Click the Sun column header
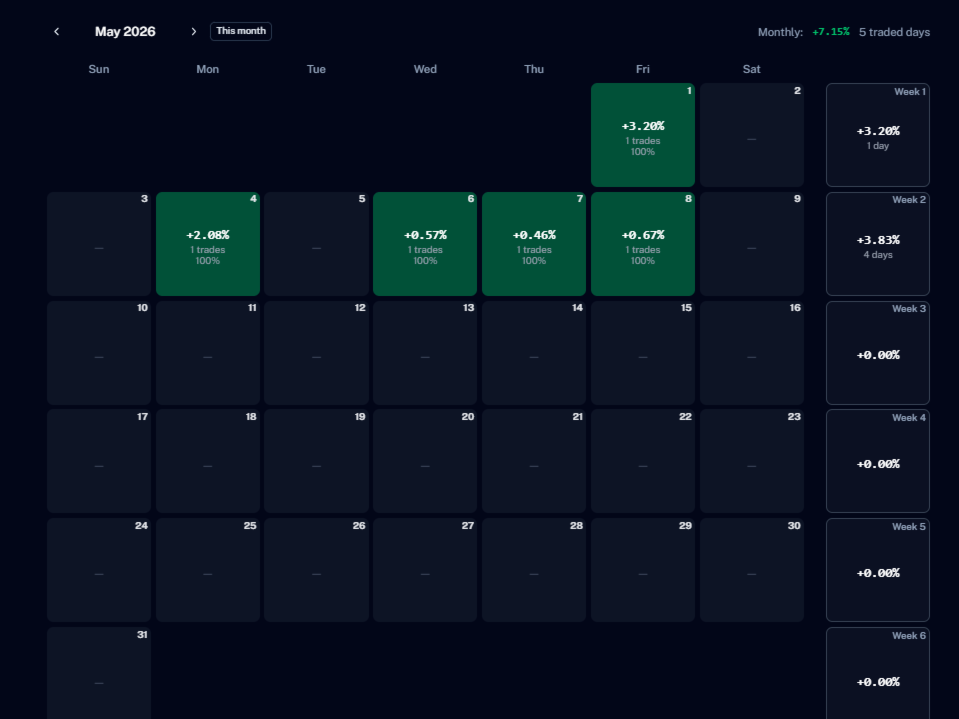Viewport: 959px width, 719px height. coord(99,69)
